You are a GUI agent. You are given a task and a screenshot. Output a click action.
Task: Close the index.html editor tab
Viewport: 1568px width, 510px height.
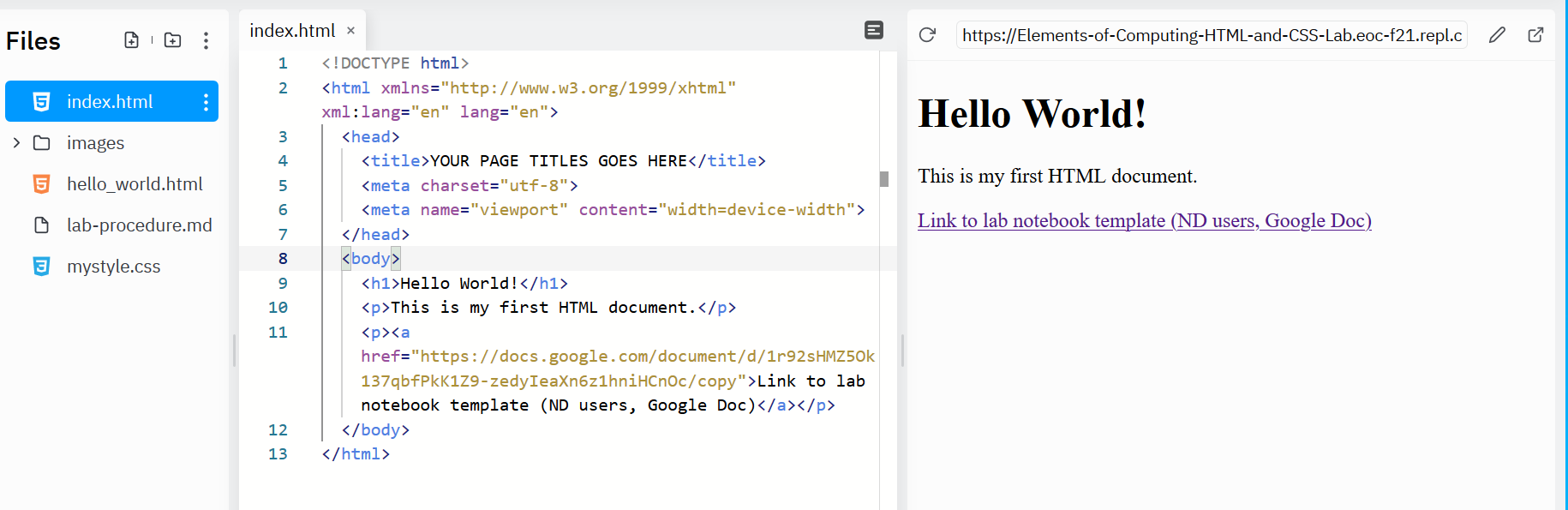pos(350,31)
